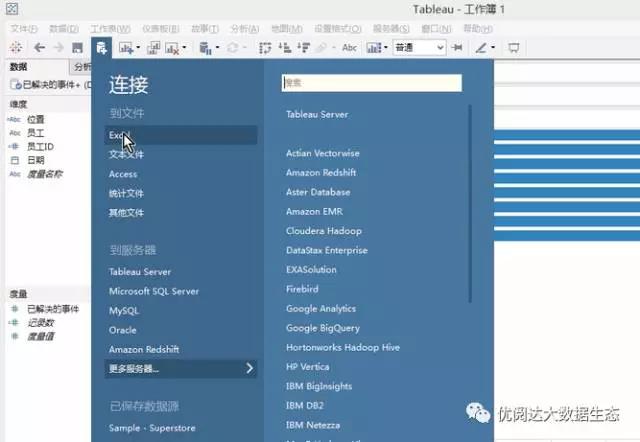640x442 pixels.
Task: Select the 已解决的事件 measure field
Action: click(x=53, y=309)
